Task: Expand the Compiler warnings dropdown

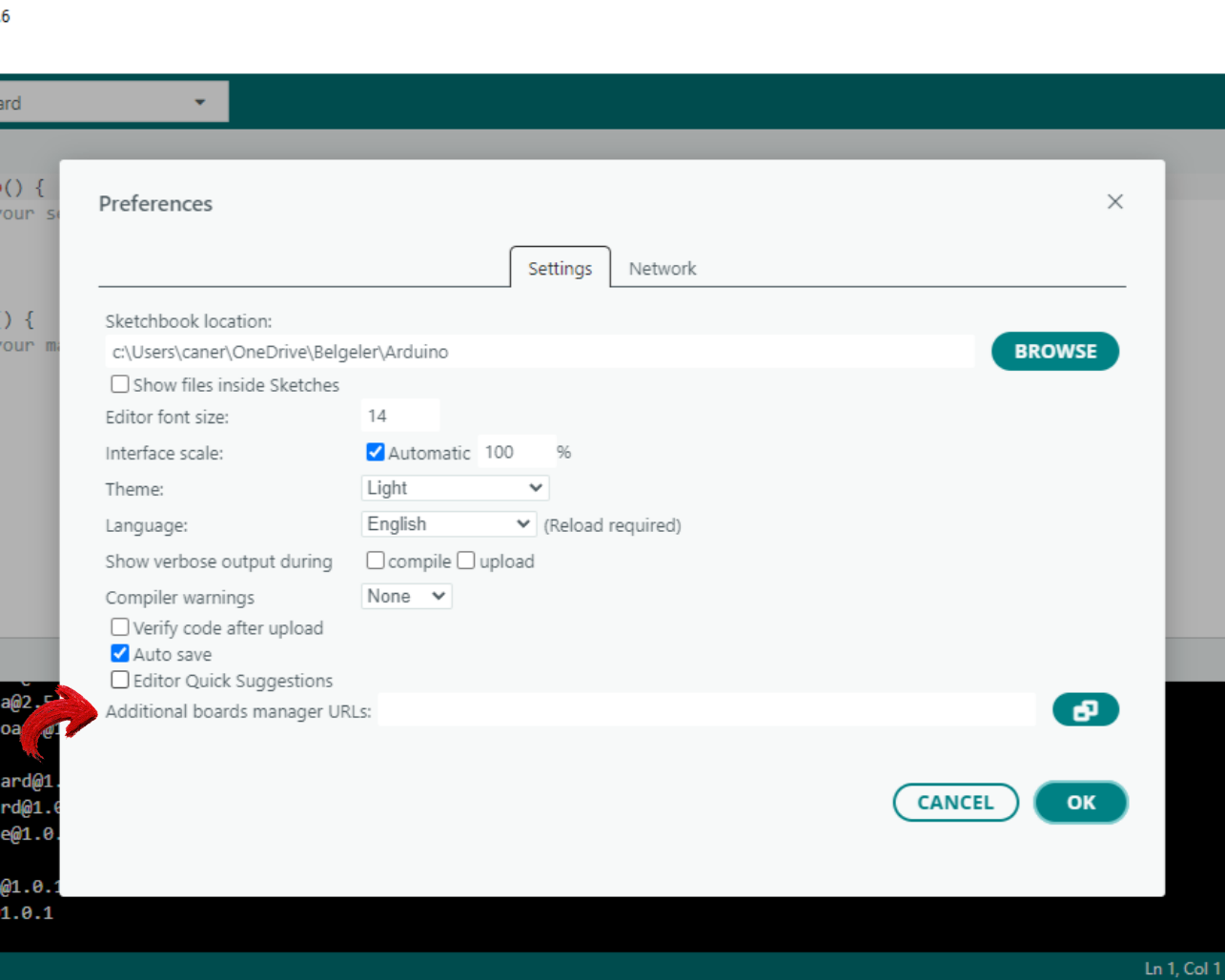Action: pyautogui.click(x=406, y=597)
